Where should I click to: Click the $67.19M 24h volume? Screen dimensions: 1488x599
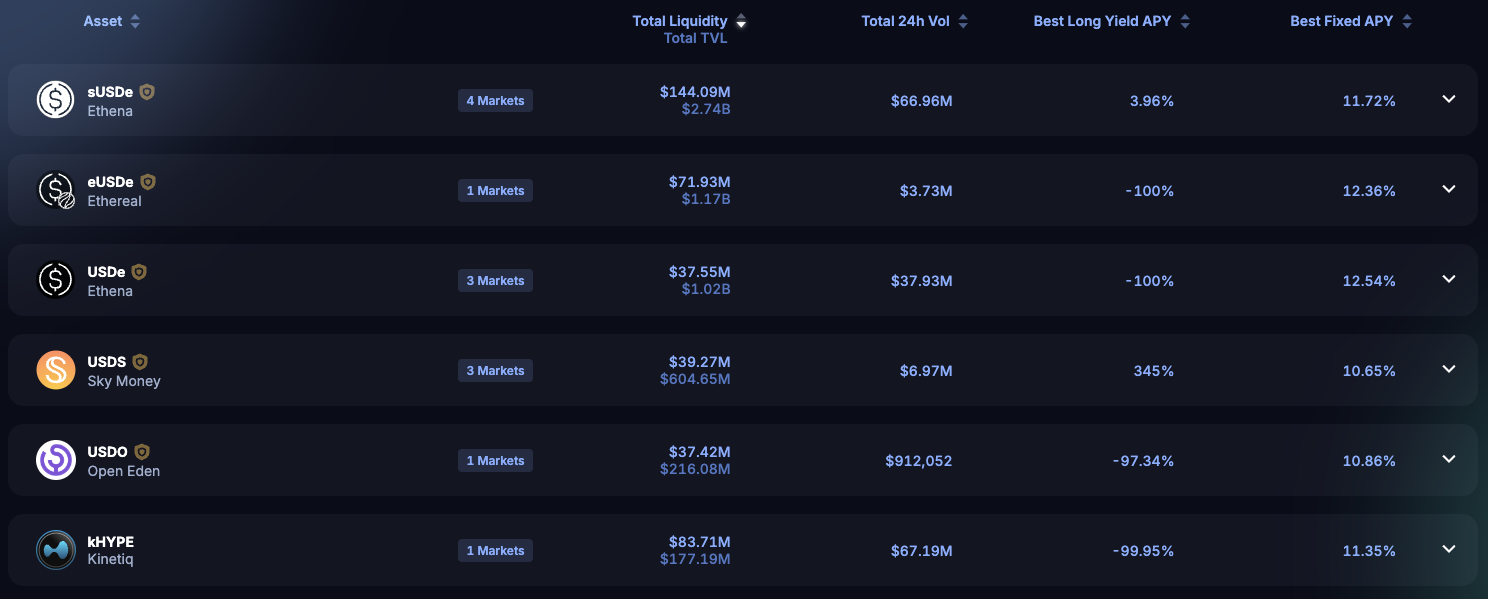922,551
